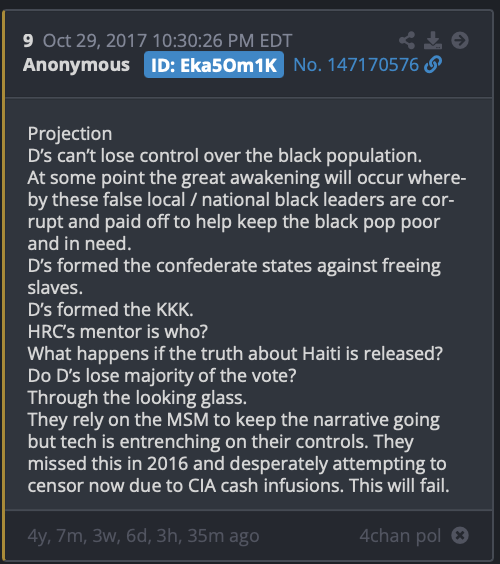500x564 pixels.
Task: Click the line "D's formed the KKK."
Action: click(x=110, y=309)
